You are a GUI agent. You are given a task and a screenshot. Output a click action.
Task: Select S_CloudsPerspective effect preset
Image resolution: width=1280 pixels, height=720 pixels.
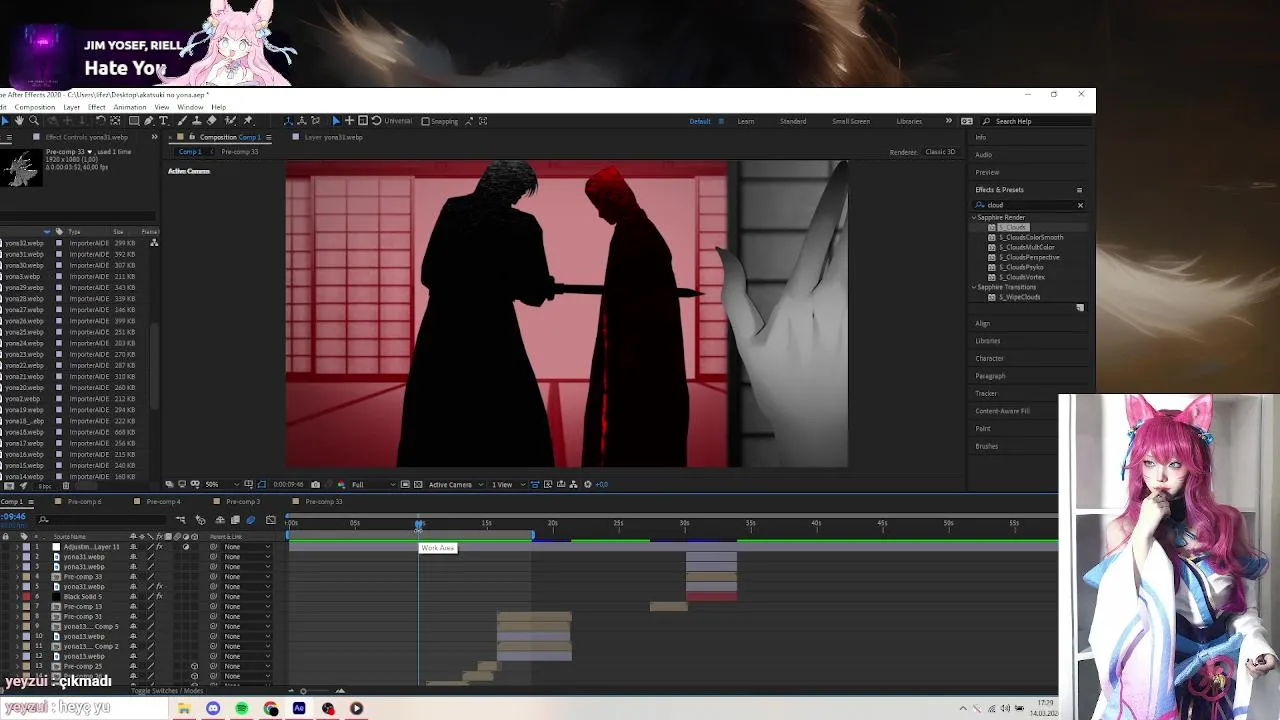1029,257
